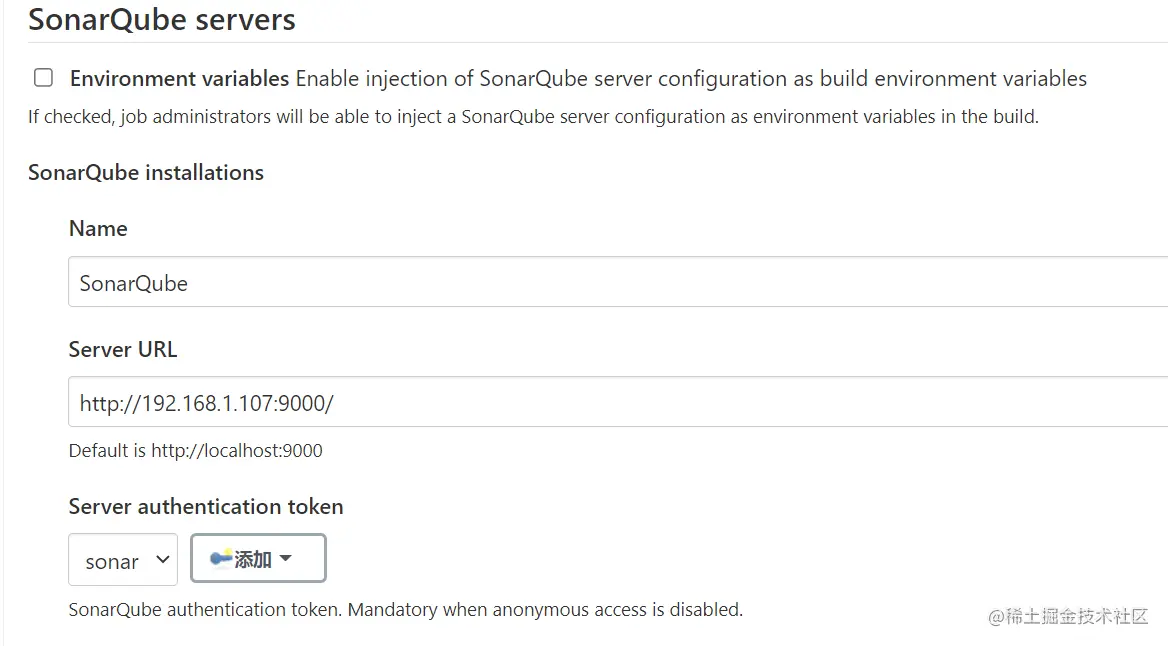Click 'Server authentication token' label
This screenshot has width=1168, height=646.
[x=206, y=507]
